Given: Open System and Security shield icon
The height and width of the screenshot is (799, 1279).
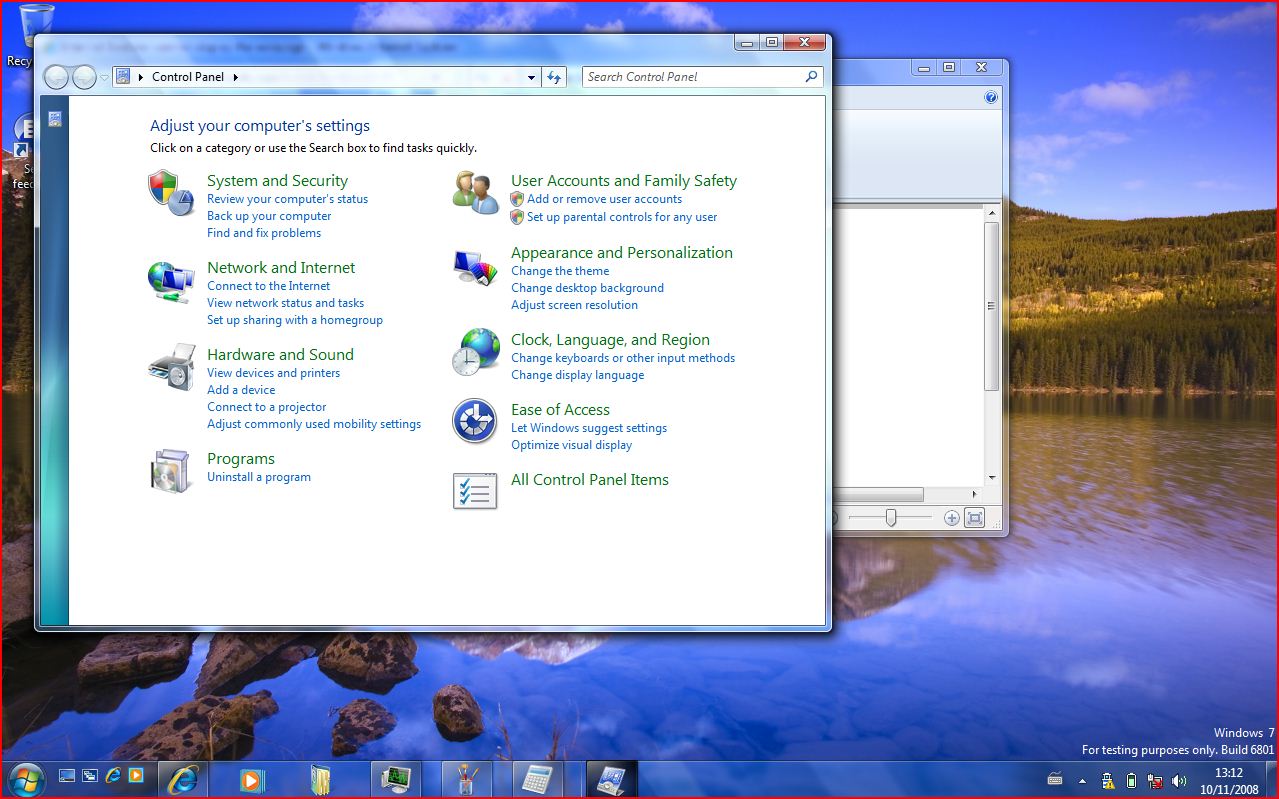Looking at the screenshot, I should tap(171, 192).
